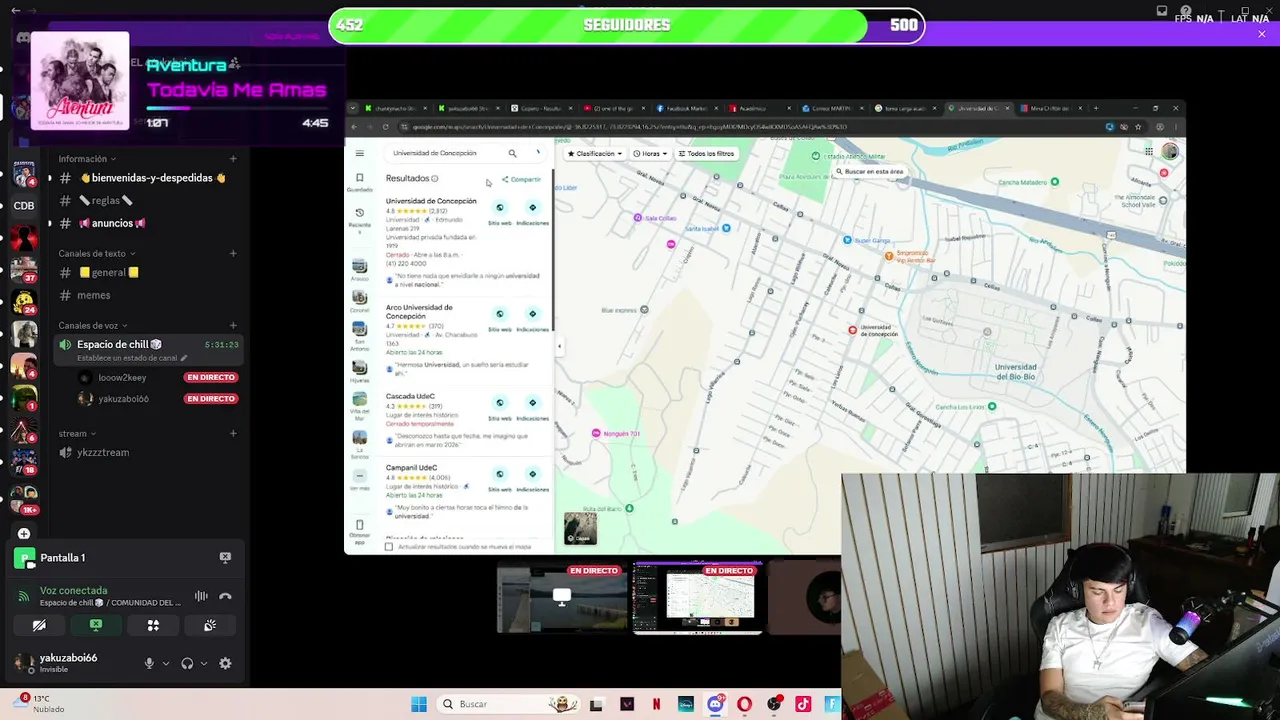This screenshot has width=1280, height=720.
Task: Open Discord voice activities launcher
Action: 153,625
